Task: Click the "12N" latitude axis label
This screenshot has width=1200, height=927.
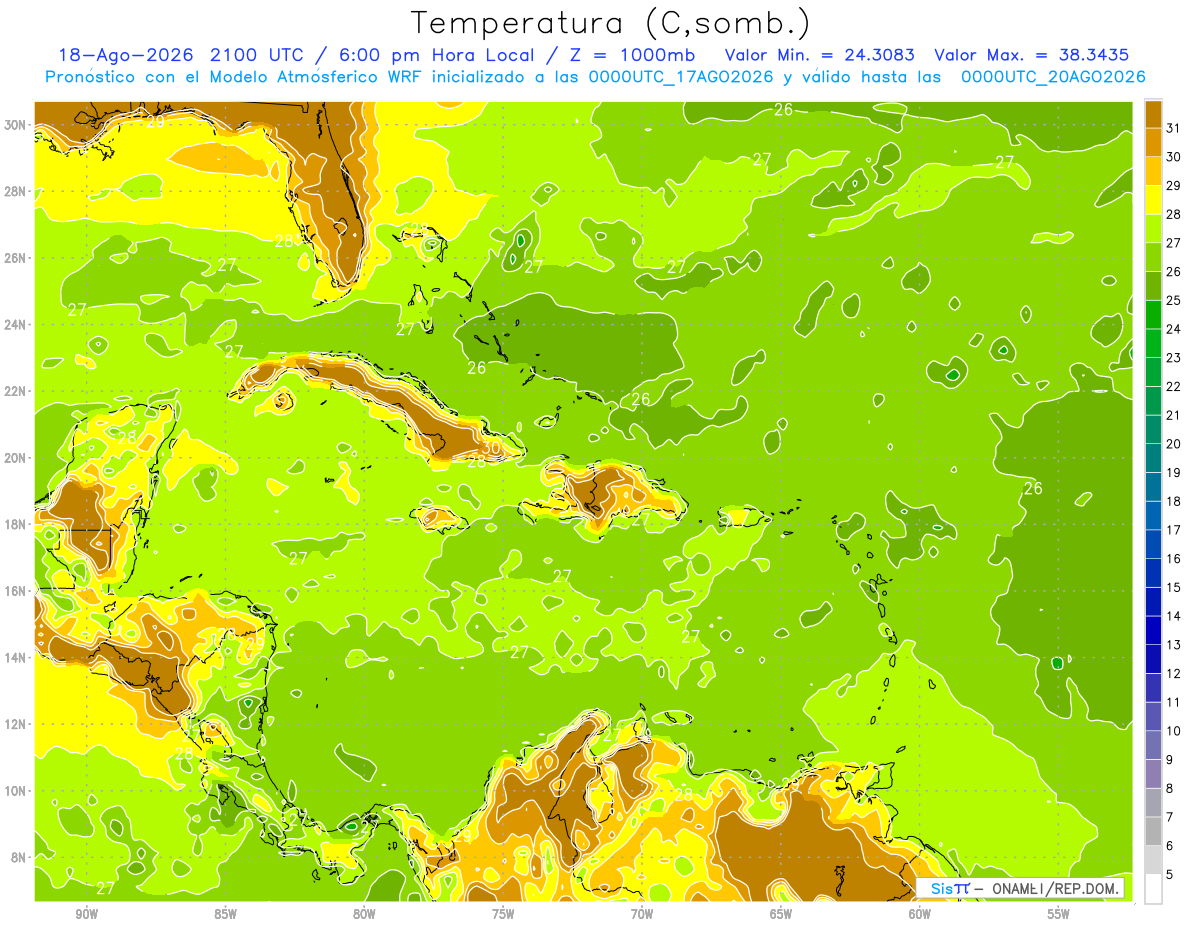Action: click(17, 724)
